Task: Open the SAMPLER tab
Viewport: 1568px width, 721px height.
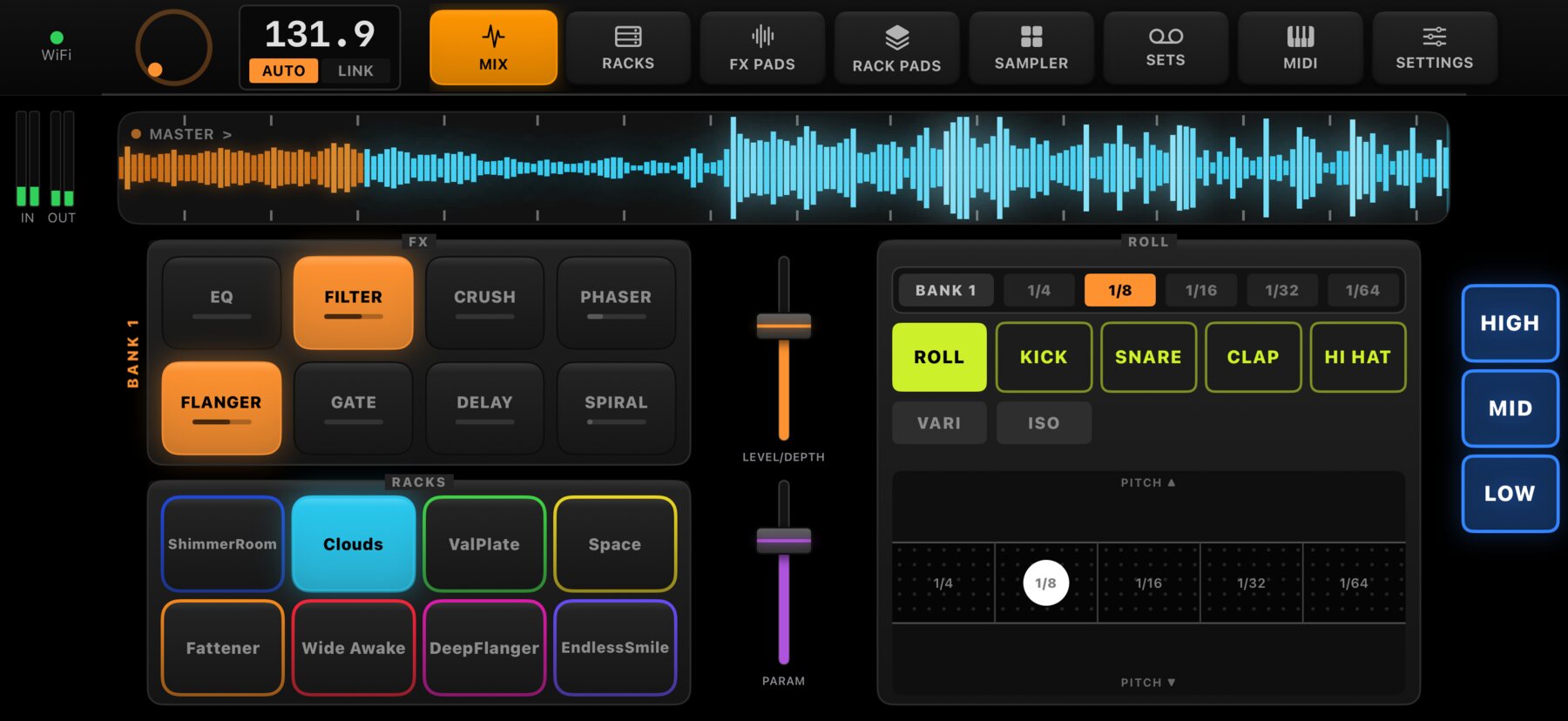Action: coord(1031,48)
